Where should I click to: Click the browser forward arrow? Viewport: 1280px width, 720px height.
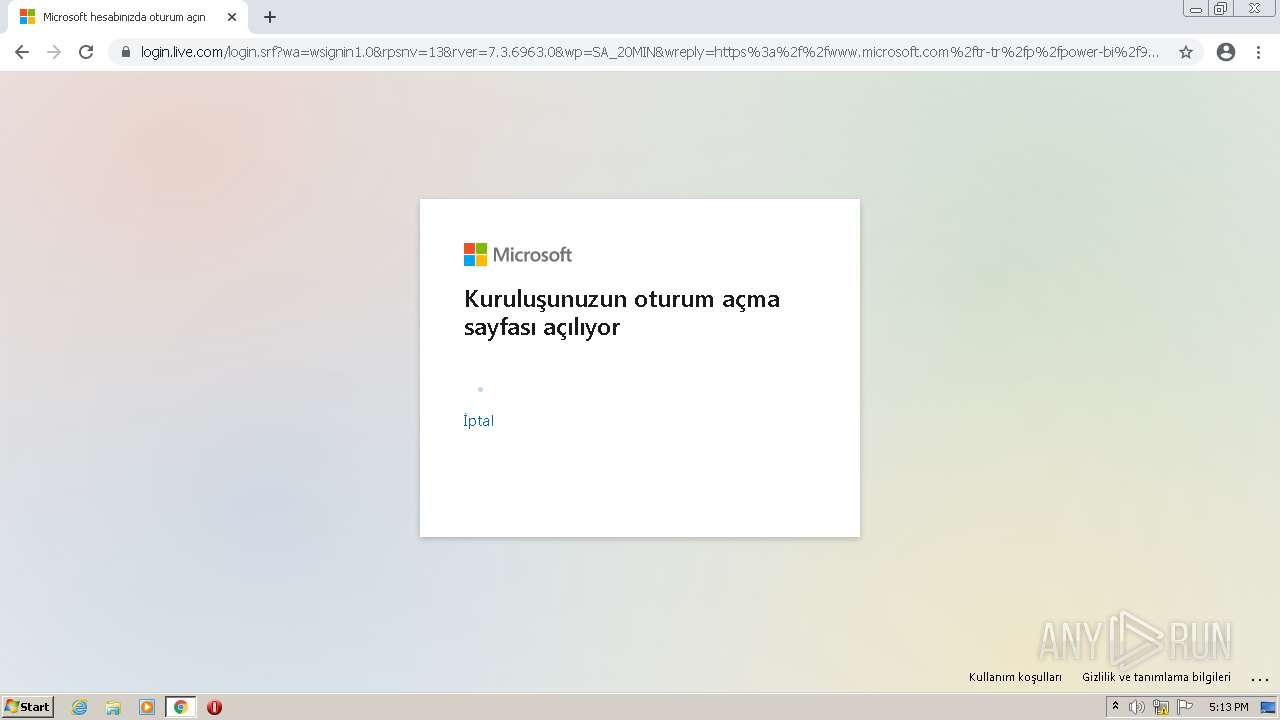(54, 52)
